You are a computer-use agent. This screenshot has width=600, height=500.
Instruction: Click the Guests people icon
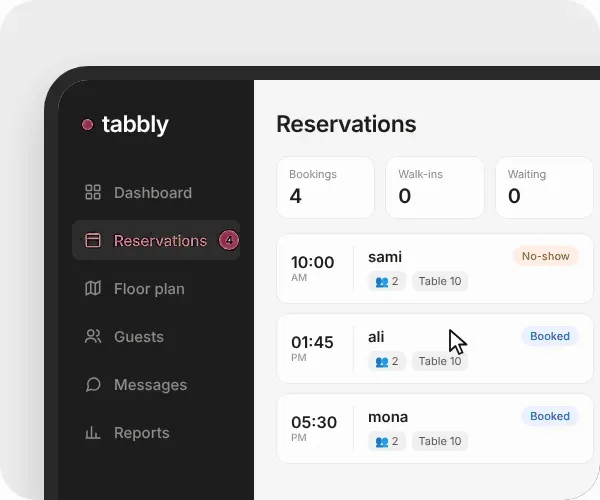[x=93, y=337]
